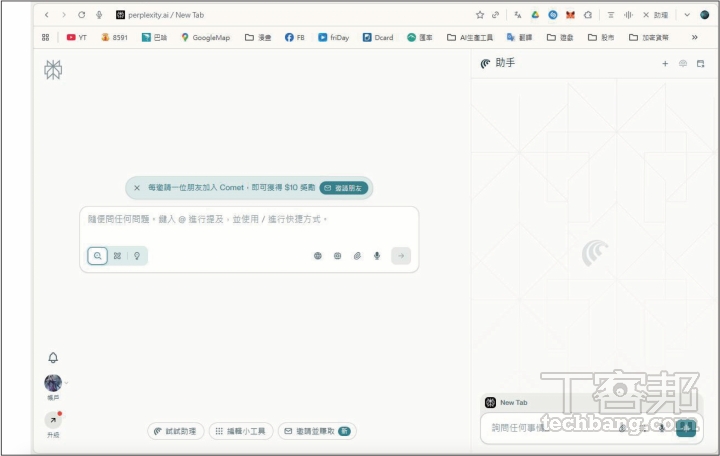Show more bookmarks with double chevron
The height and width of the screenshot is (456, 720).
coord(695,37)
